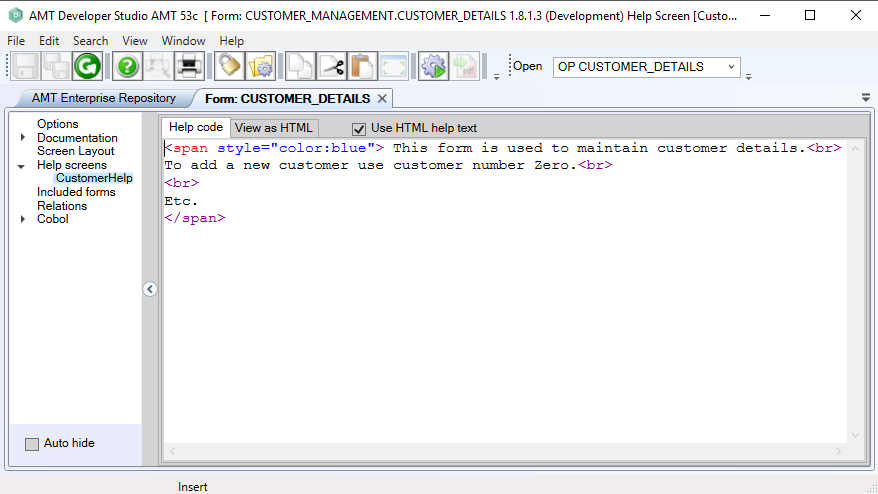Switch to the View as HTML tab
Screen dimensions: 878x494
pyautogui.click(x=273, y=128)
